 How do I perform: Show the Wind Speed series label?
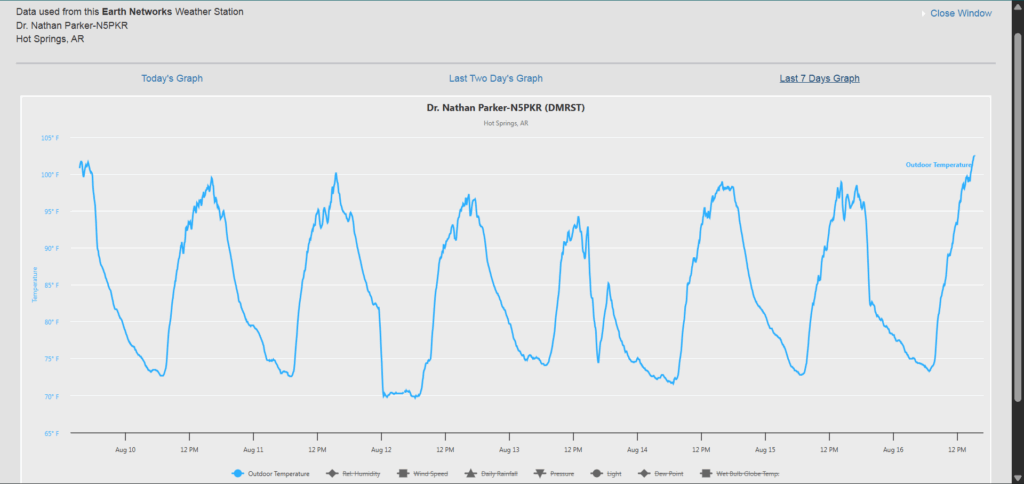point(430,473)
